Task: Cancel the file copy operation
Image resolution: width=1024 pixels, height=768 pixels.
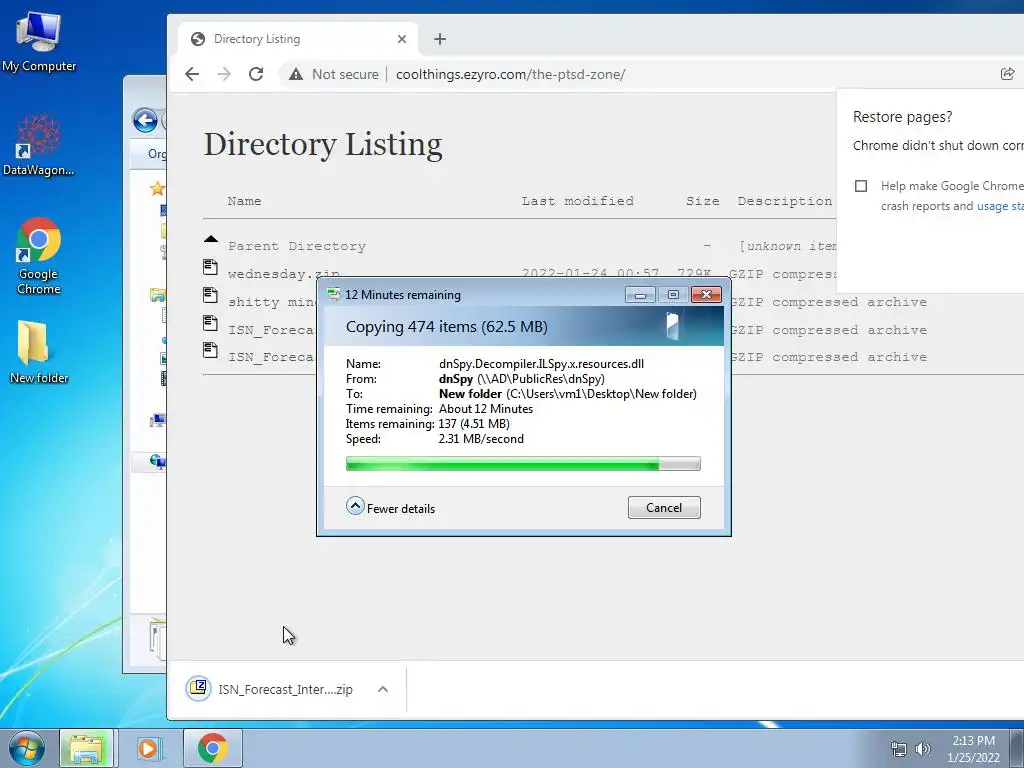Action: click(664, 507)
